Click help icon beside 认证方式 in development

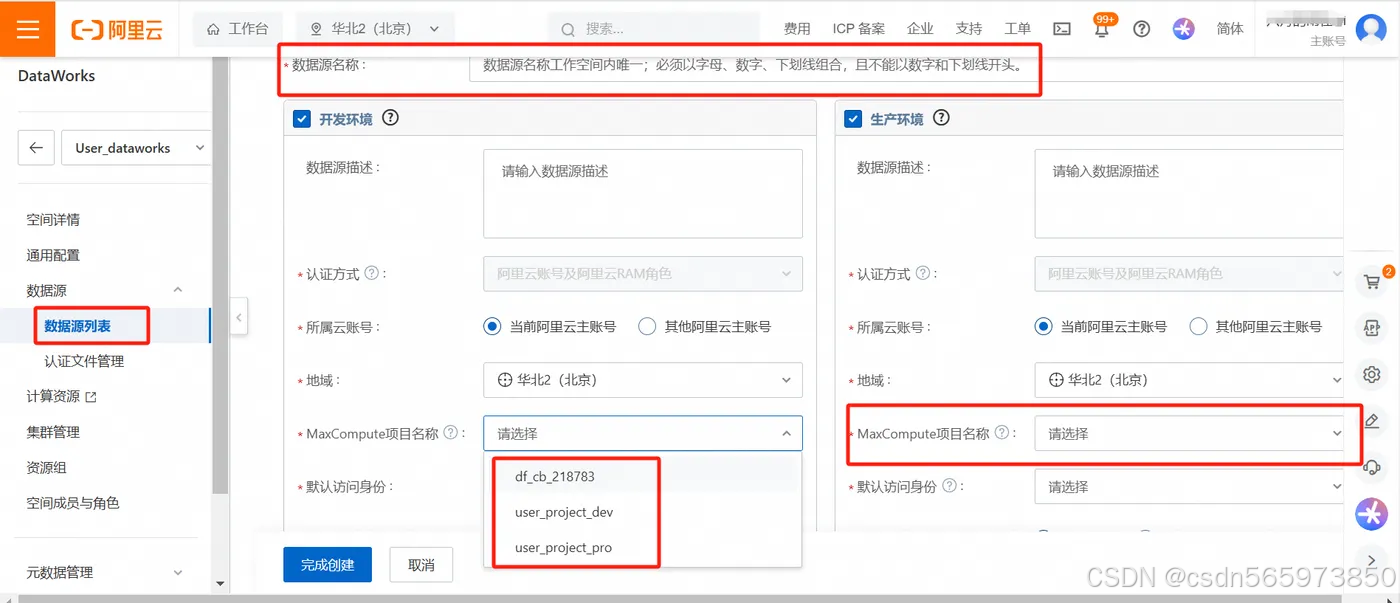[x=372, y=273]
